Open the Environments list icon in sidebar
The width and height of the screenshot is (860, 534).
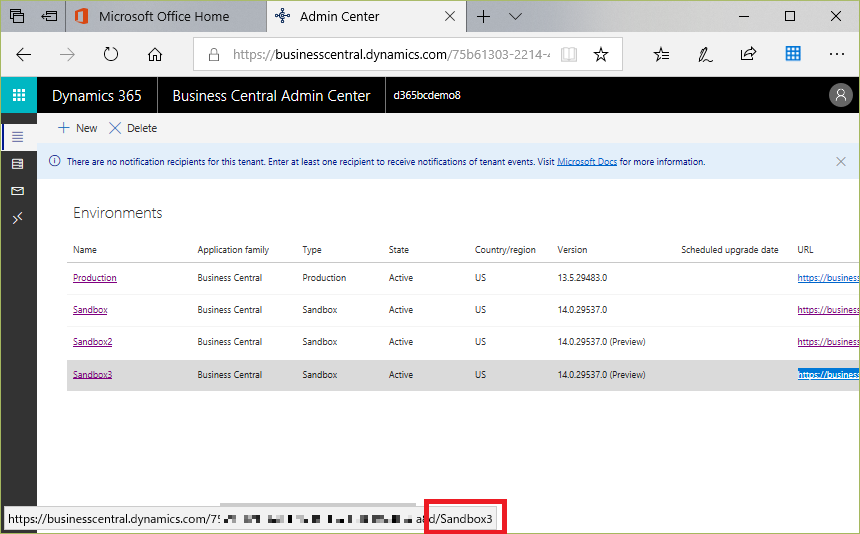(x=18, y=137)
